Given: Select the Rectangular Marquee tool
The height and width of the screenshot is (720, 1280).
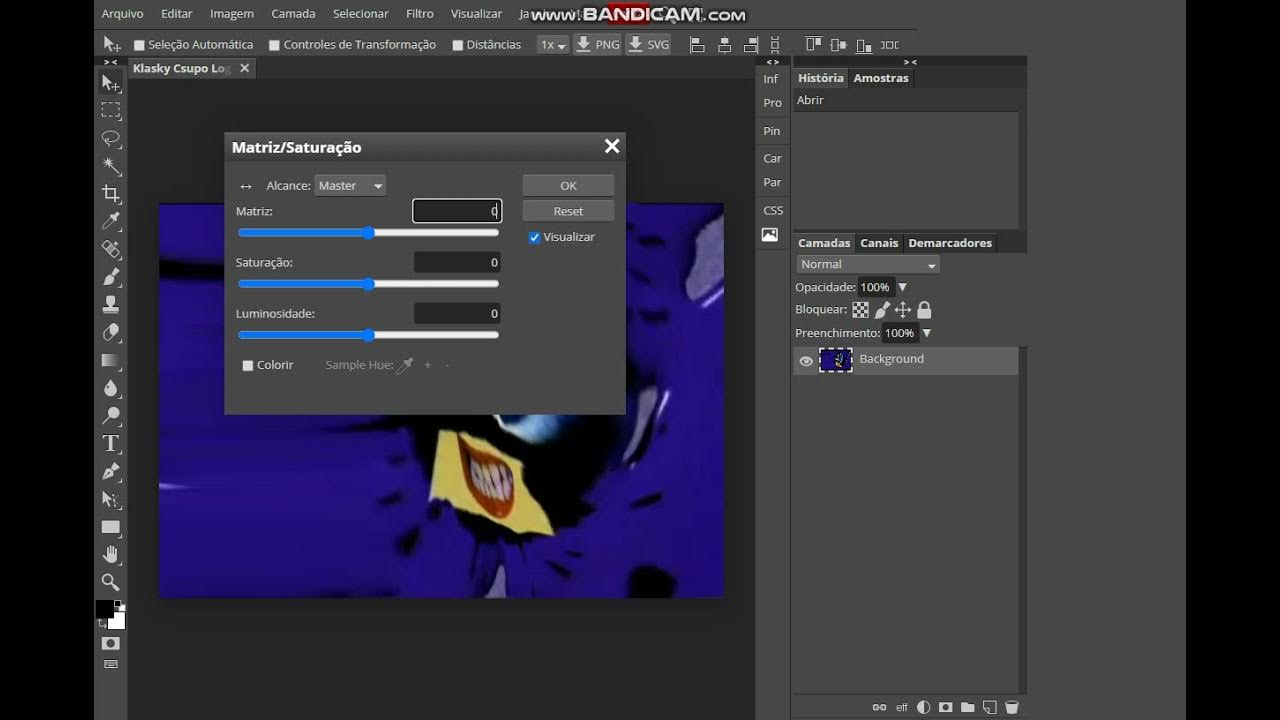Looking at the screenshot, I should pyautogui.click(x=111, y=110).
